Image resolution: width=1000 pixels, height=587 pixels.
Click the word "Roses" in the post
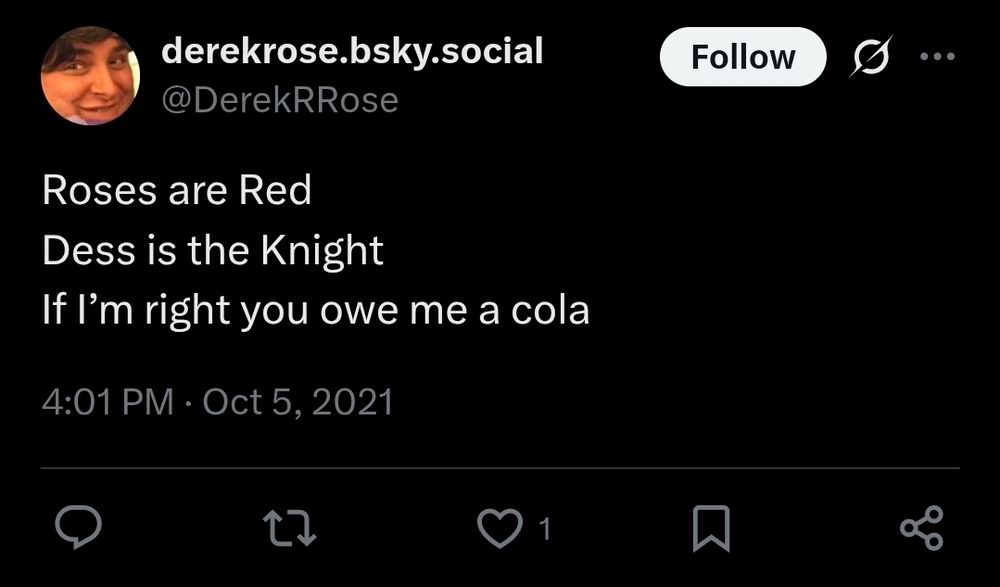(x=92, y=190)
